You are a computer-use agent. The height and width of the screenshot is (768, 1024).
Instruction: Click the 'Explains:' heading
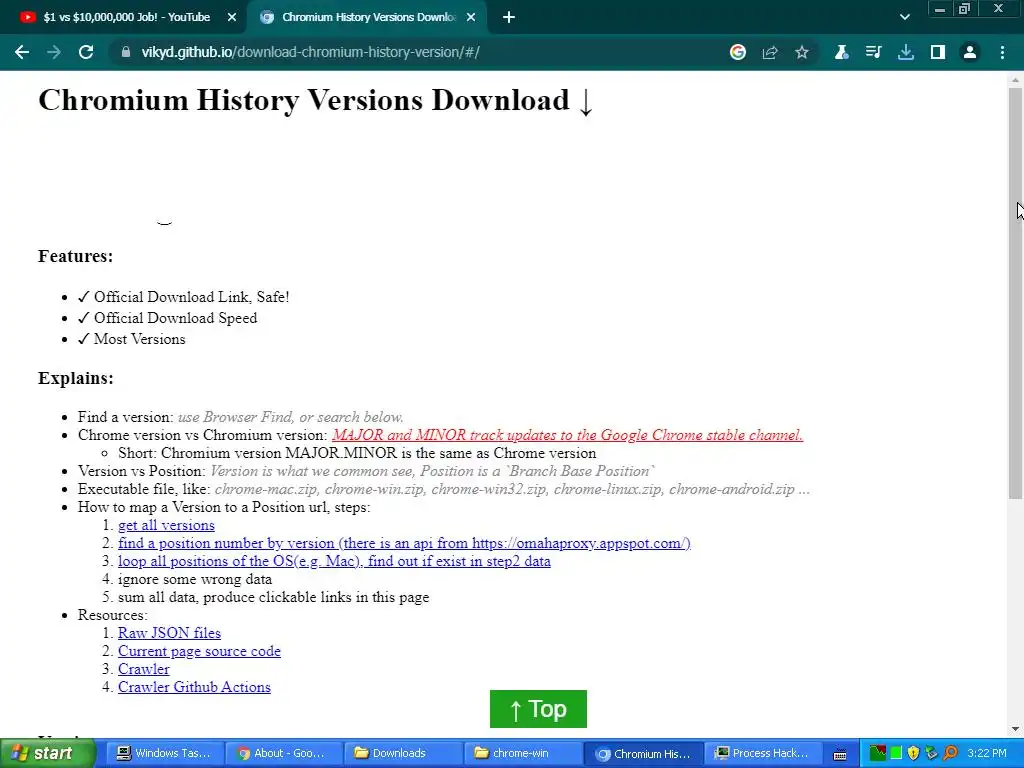[76, 378]
